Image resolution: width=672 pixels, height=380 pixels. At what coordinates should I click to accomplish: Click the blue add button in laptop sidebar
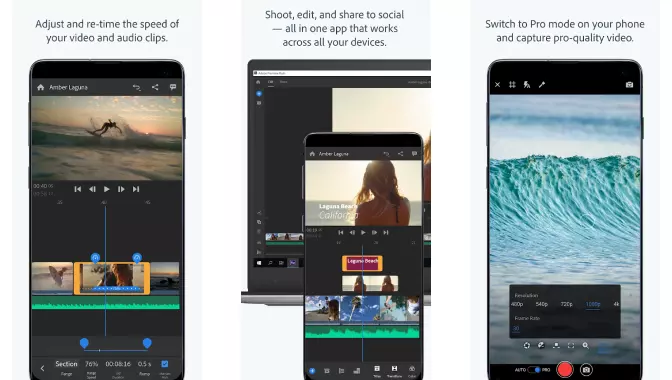point(259,93)
